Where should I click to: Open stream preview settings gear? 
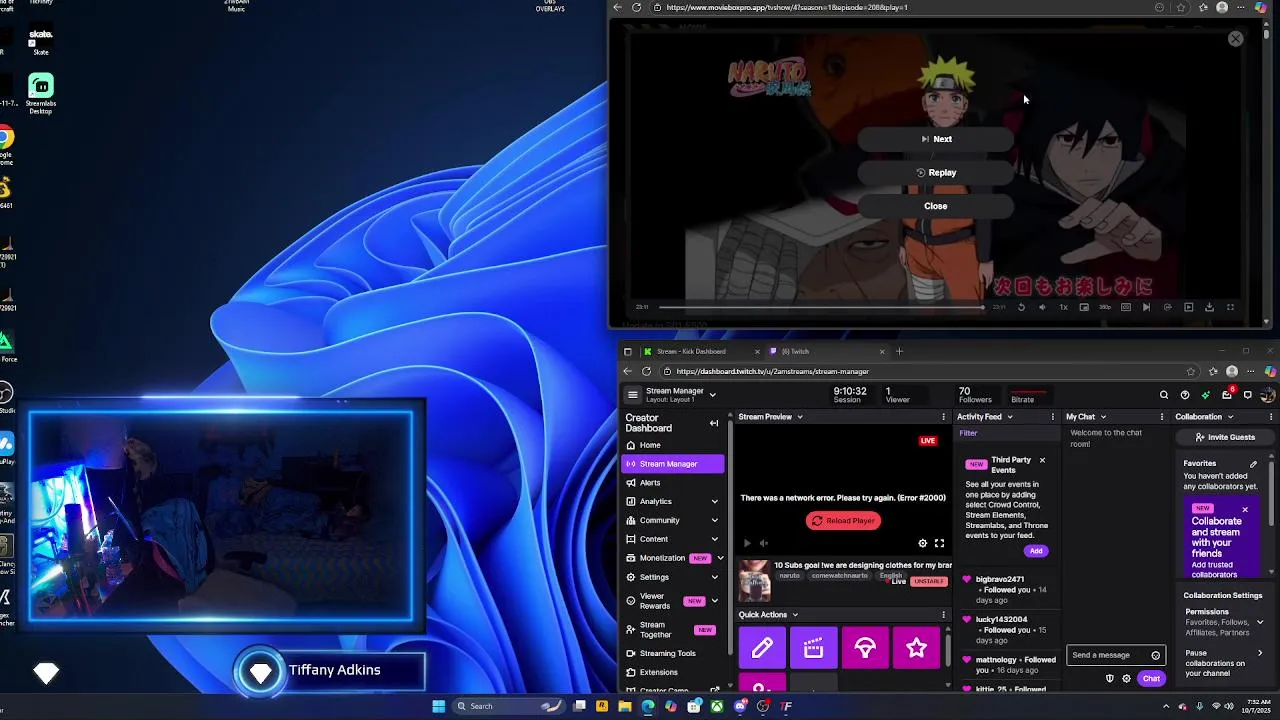(x=923, y=543)
